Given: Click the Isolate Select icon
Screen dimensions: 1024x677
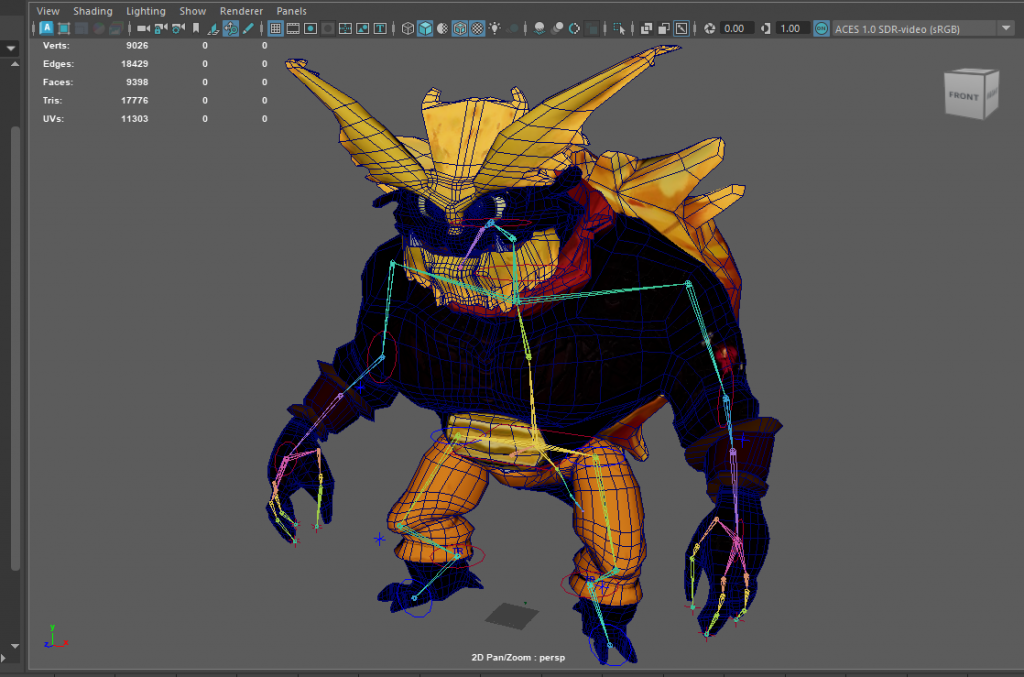Looking at the screenshot, I should click(619, 28).
